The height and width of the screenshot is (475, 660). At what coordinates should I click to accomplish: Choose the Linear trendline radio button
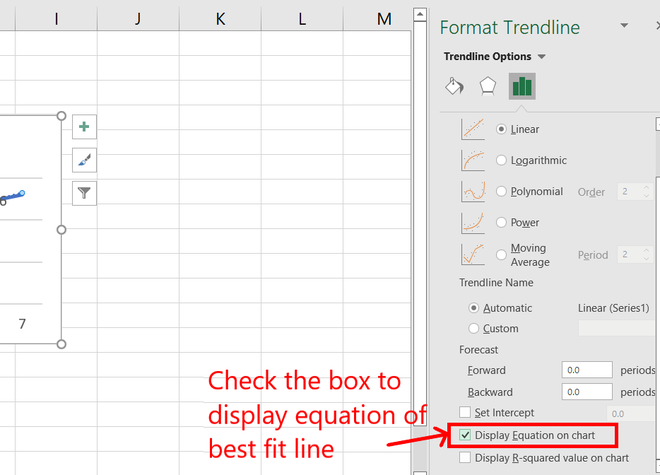coord(501,129)
